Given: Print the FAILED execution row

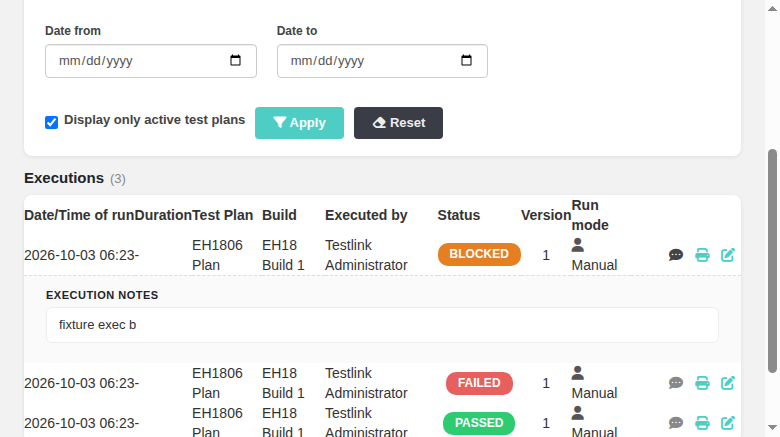Looking at the screenshot, I should pos(702,383).
